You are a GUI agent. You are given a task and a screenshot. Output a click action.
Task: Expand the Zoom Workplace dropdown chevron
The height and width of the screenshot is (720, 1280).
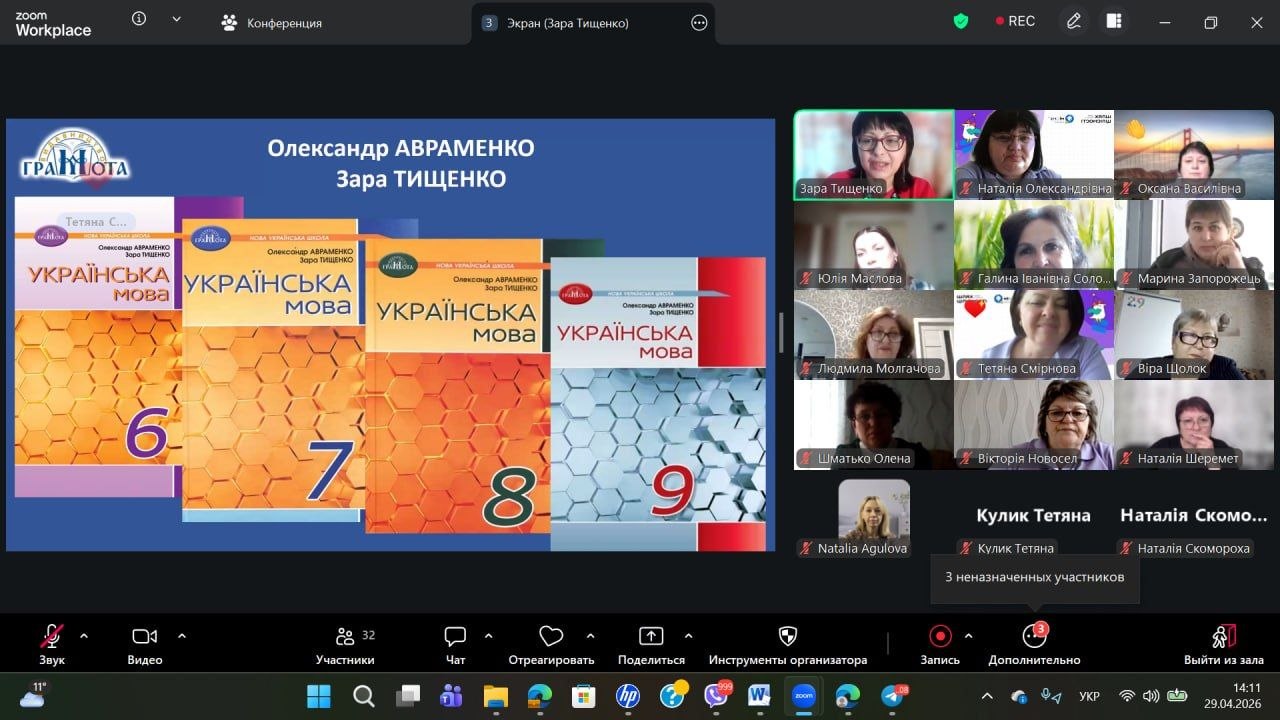pyautogui.click(x=178, y=19)
